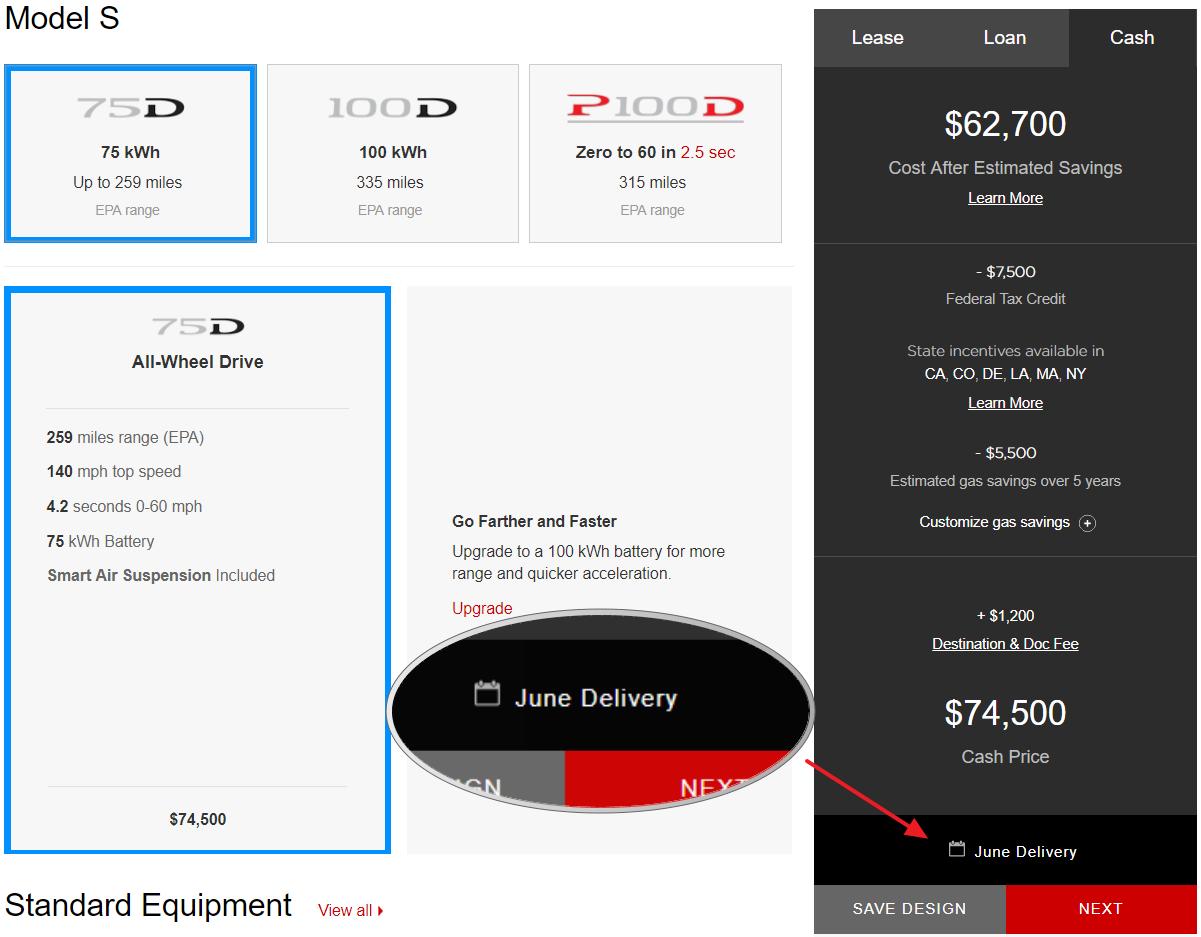Expand Customize gas savings plus icon
1201x937 pixels.
1087,523
